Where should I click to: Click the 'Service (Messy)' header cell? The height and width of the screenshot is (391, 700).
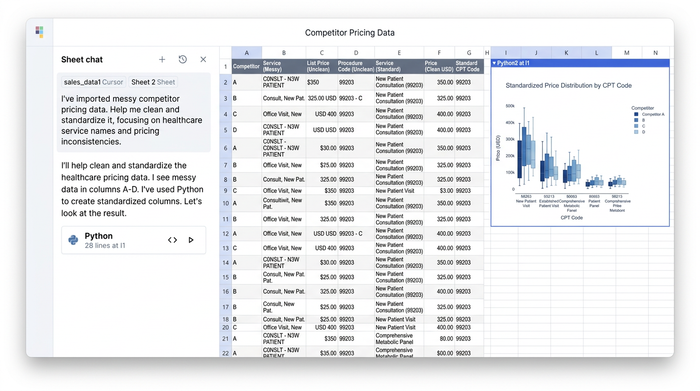[x=283, y=67]
